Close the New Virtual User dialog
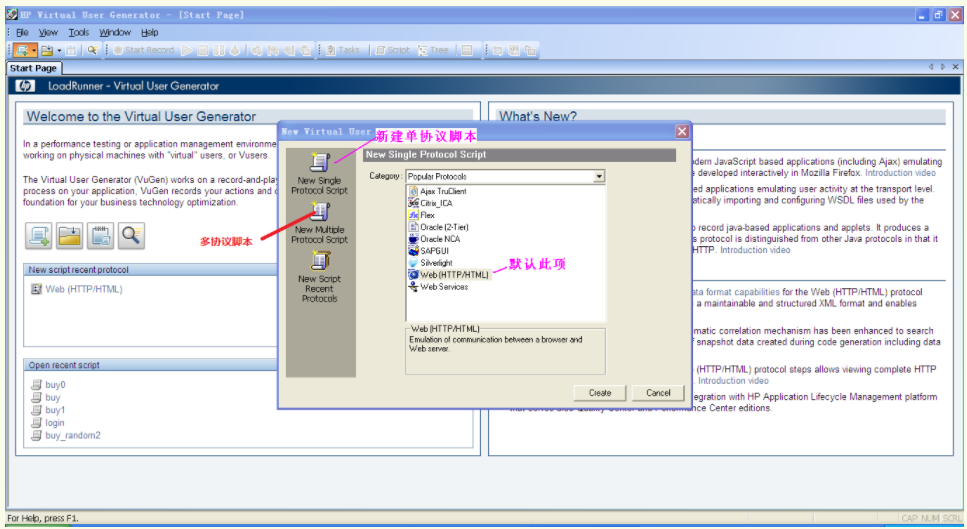This screenshot has width=967, height=529. [681, 131]
